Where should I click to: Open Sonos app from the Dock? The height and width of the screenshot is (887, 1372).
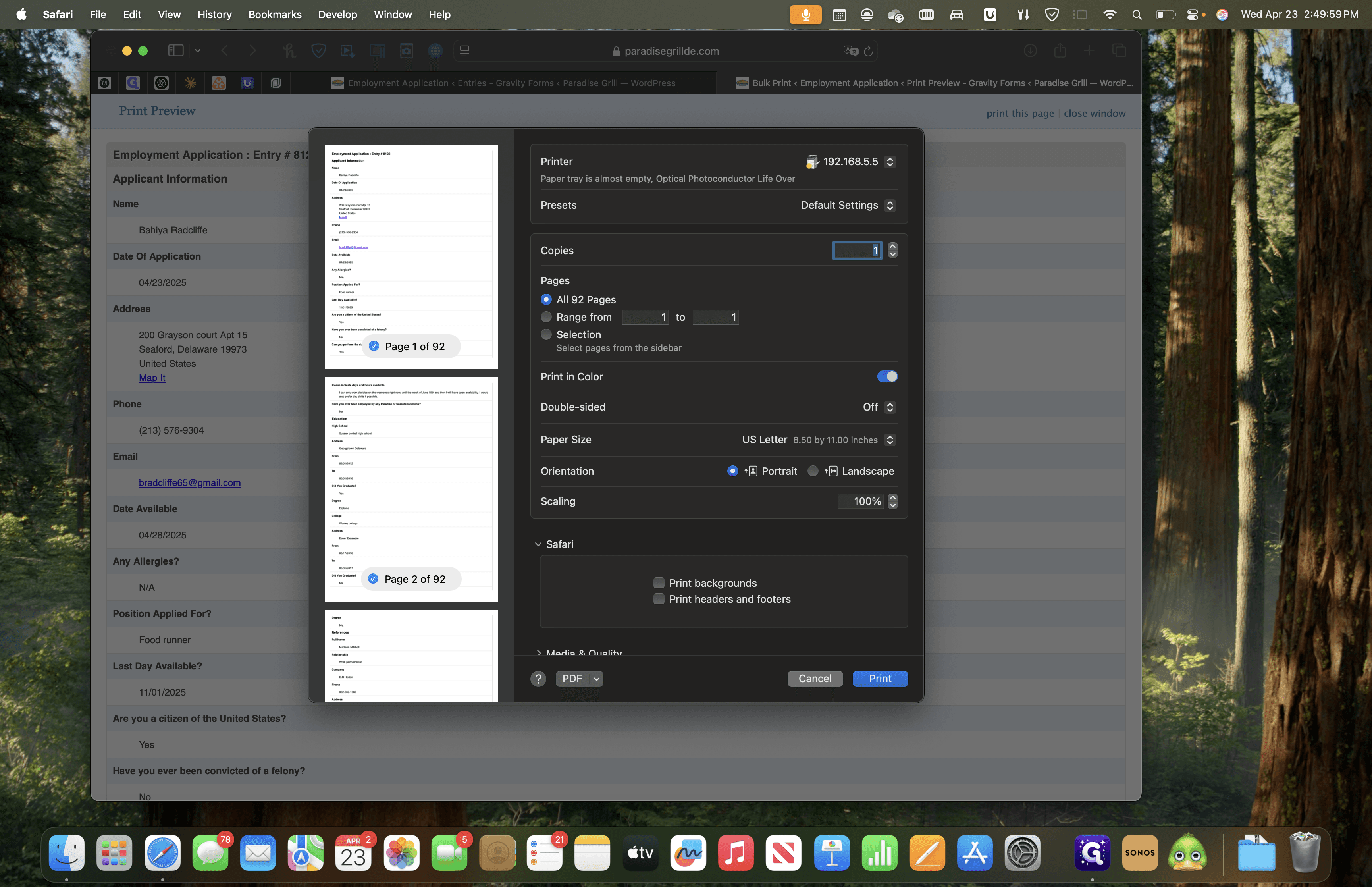(x=1140, y=852)
